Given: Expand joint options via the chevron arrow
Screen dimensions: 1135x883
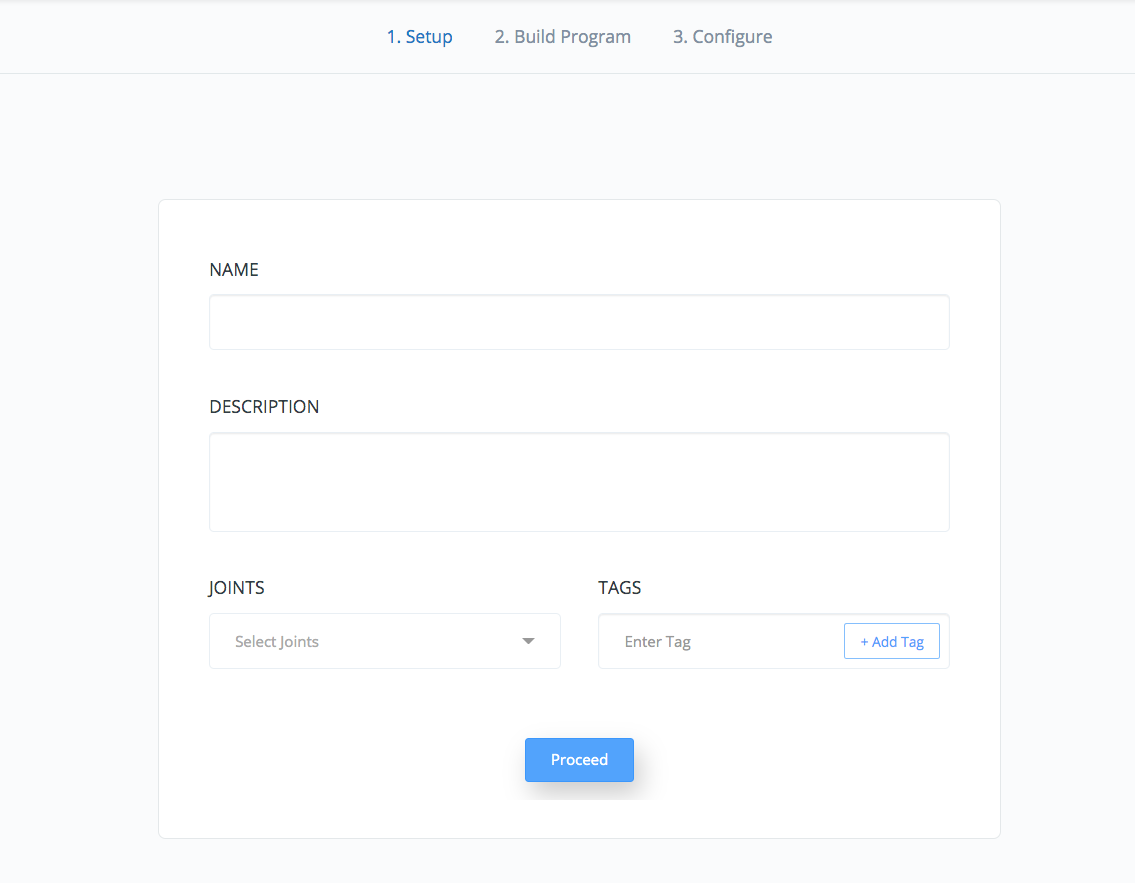Looking at the screenshot, I should point(528,641).
